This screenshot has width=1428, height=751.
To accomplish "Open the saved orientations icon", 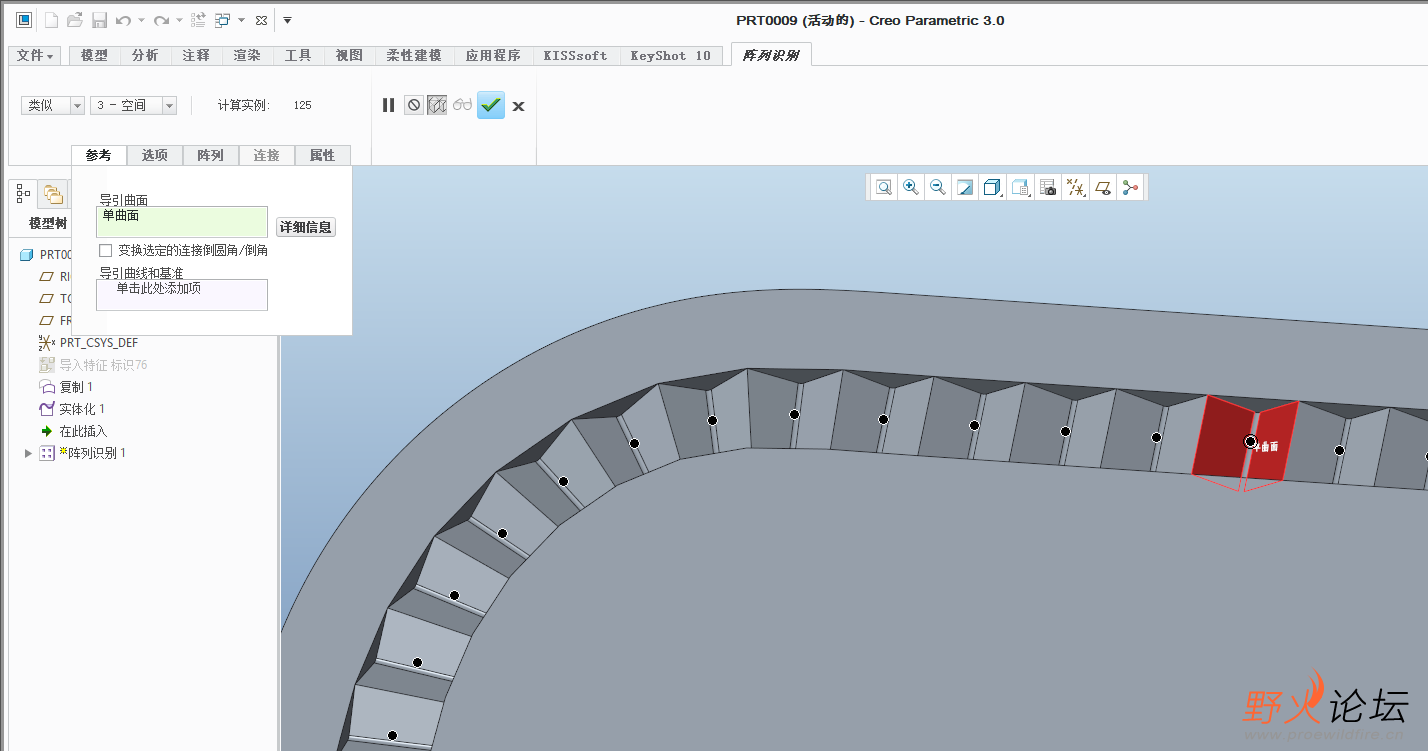I will tap(1020, 187).
